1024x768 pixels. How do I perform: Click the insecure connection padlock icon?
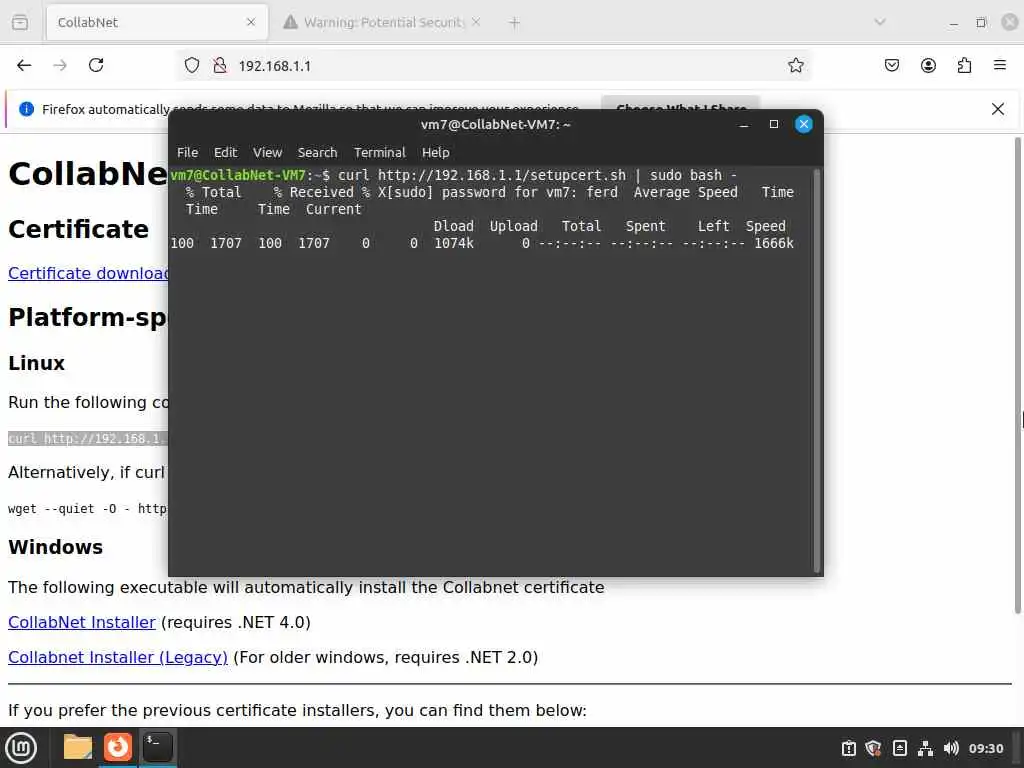tap(220, 65)
